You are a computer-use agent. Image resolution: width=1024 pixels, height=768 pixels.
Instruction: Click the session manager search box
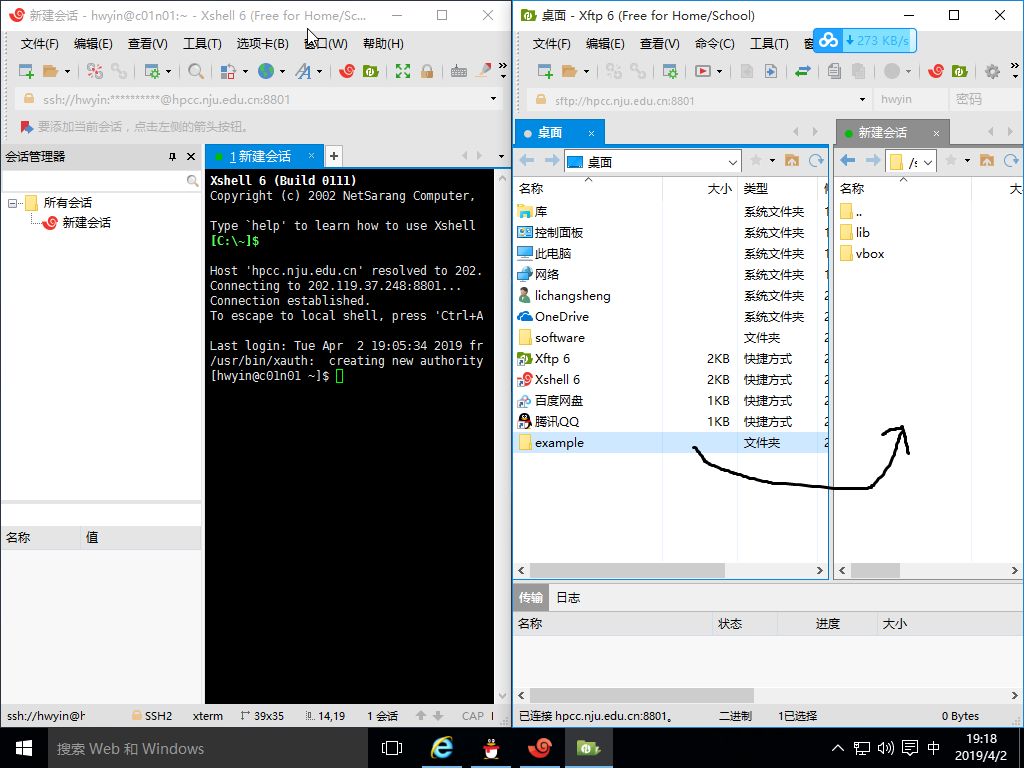[101, 181]
